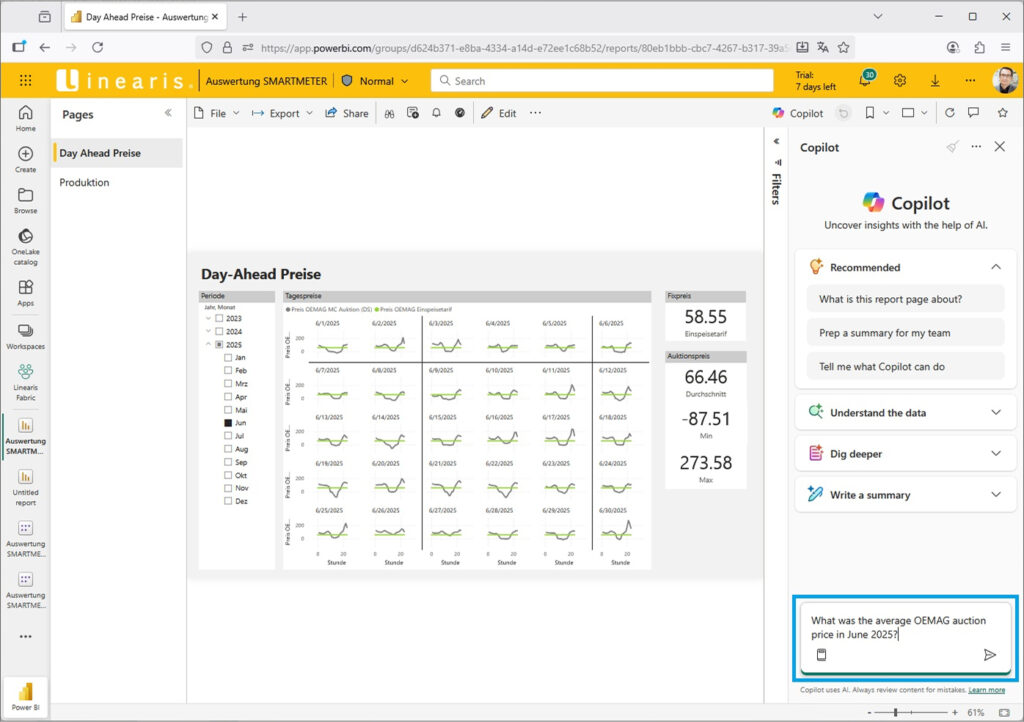
Task: Focus the Power BI Search box
Action: [x=602, y=81]
